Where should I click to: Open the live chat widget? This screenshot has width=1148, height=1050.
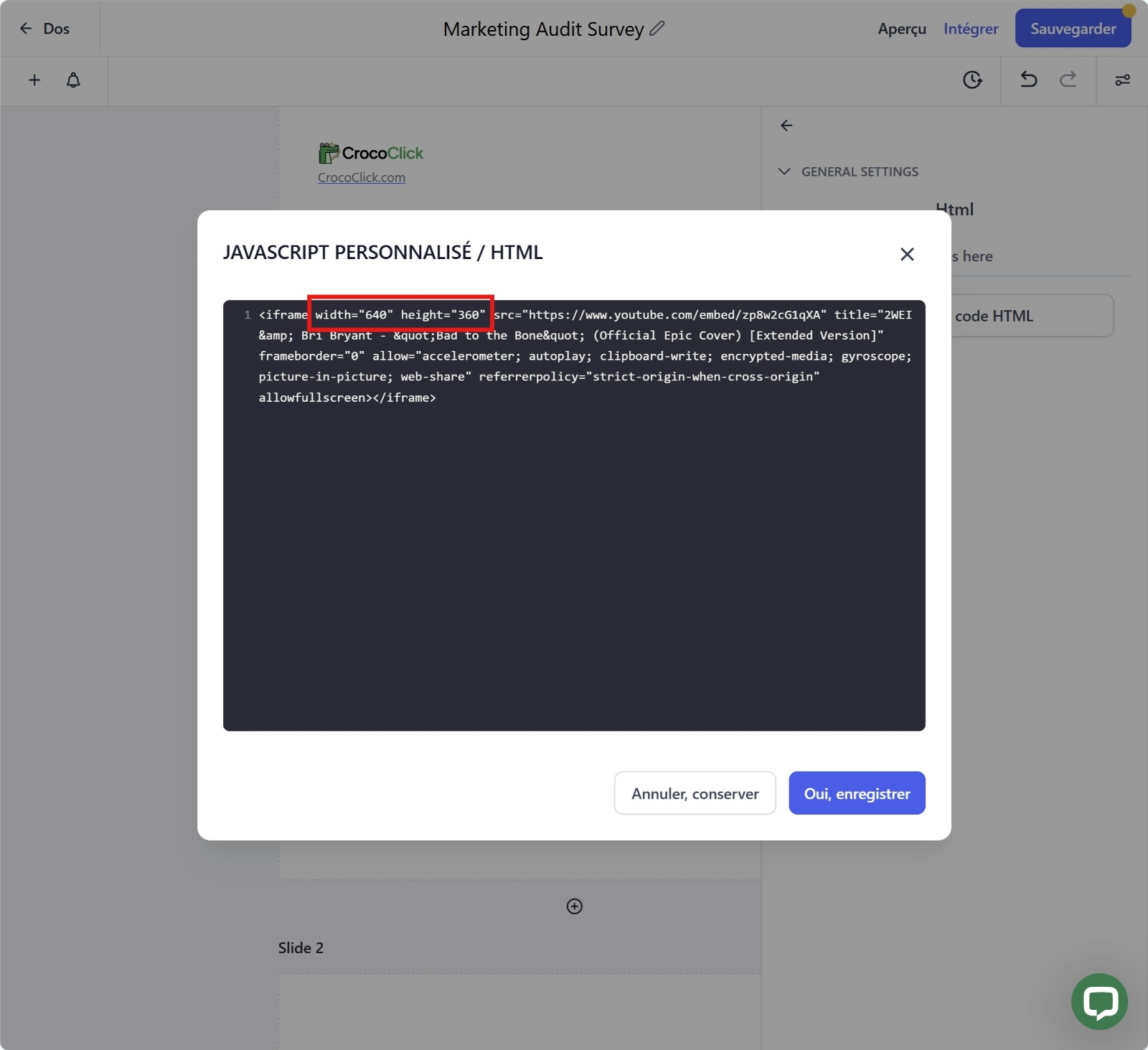(x=1099, y=1001)
